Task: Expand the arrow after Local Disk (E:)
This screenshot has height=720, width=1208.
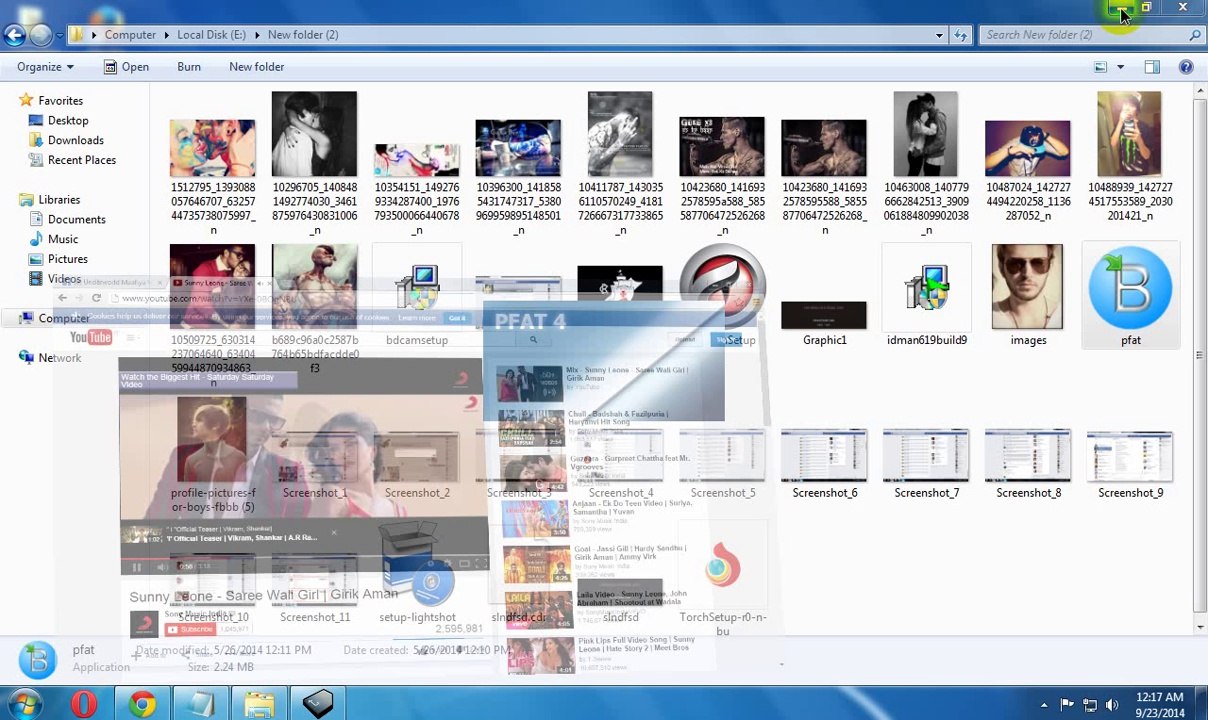Action: (x=257, y=34)
